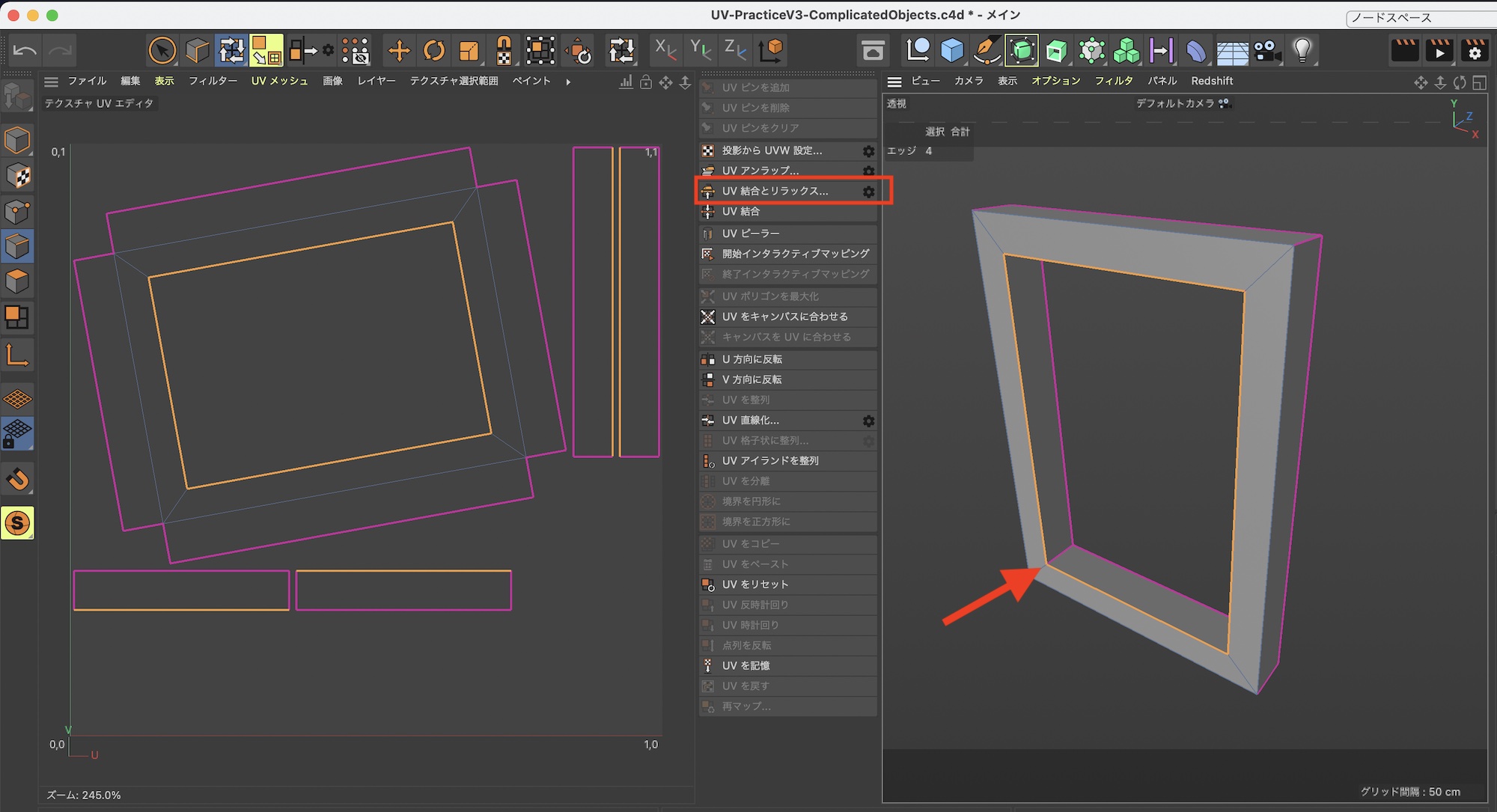Viewport: 1497px width, 812px height.
Task: Add a Light object
Action: tap(1303, 51)
